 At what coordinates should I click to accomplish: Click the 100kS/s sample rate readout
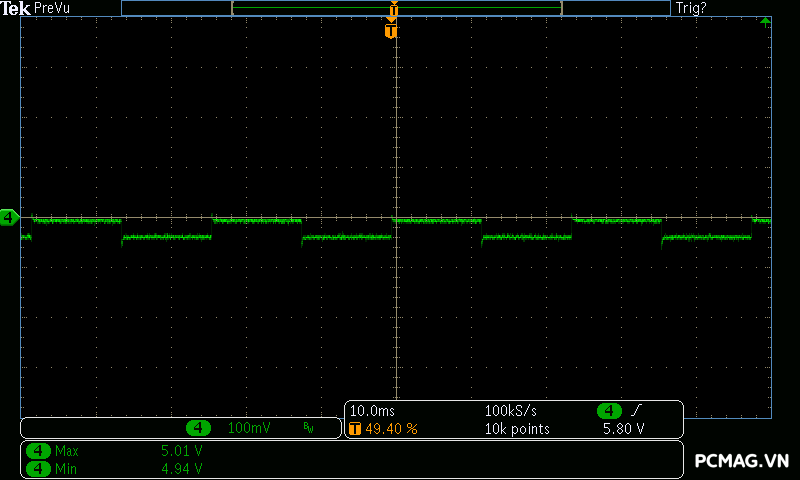click(510, 411)
